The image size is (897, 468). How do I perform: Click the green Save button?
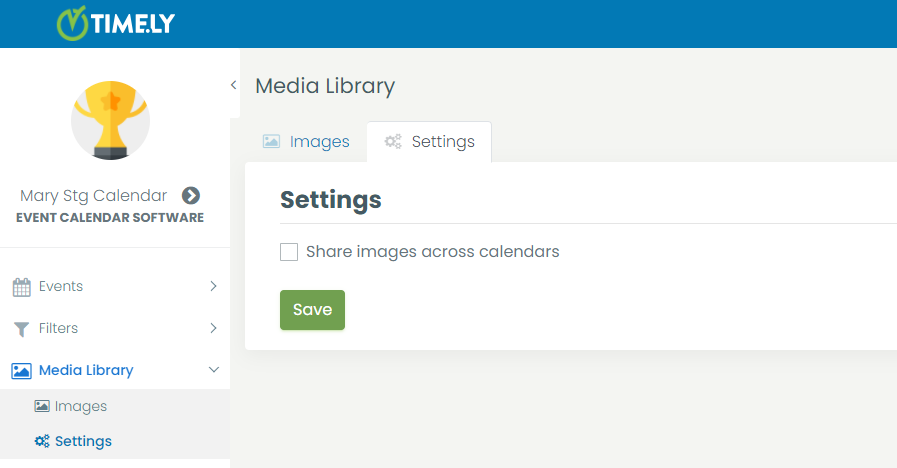[x=312, y=310]
